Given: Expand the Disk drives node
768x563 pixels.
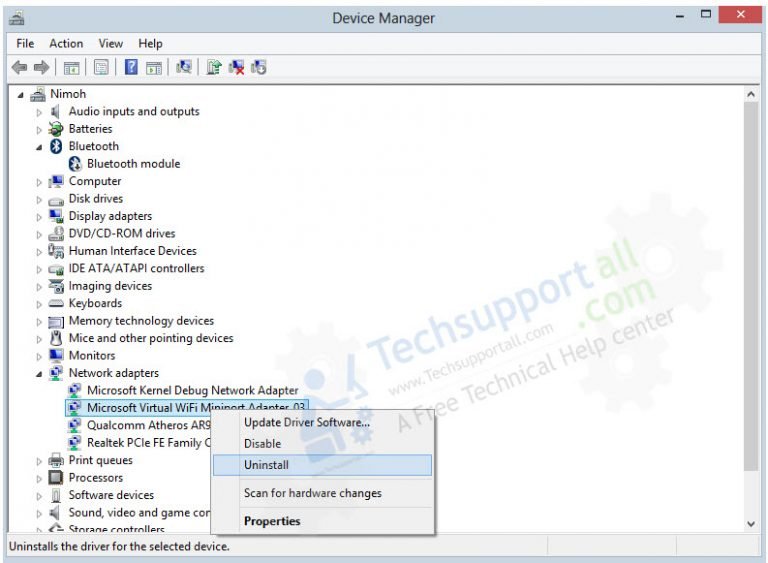Looking at the screenshot, I should [x=39, y=199].
